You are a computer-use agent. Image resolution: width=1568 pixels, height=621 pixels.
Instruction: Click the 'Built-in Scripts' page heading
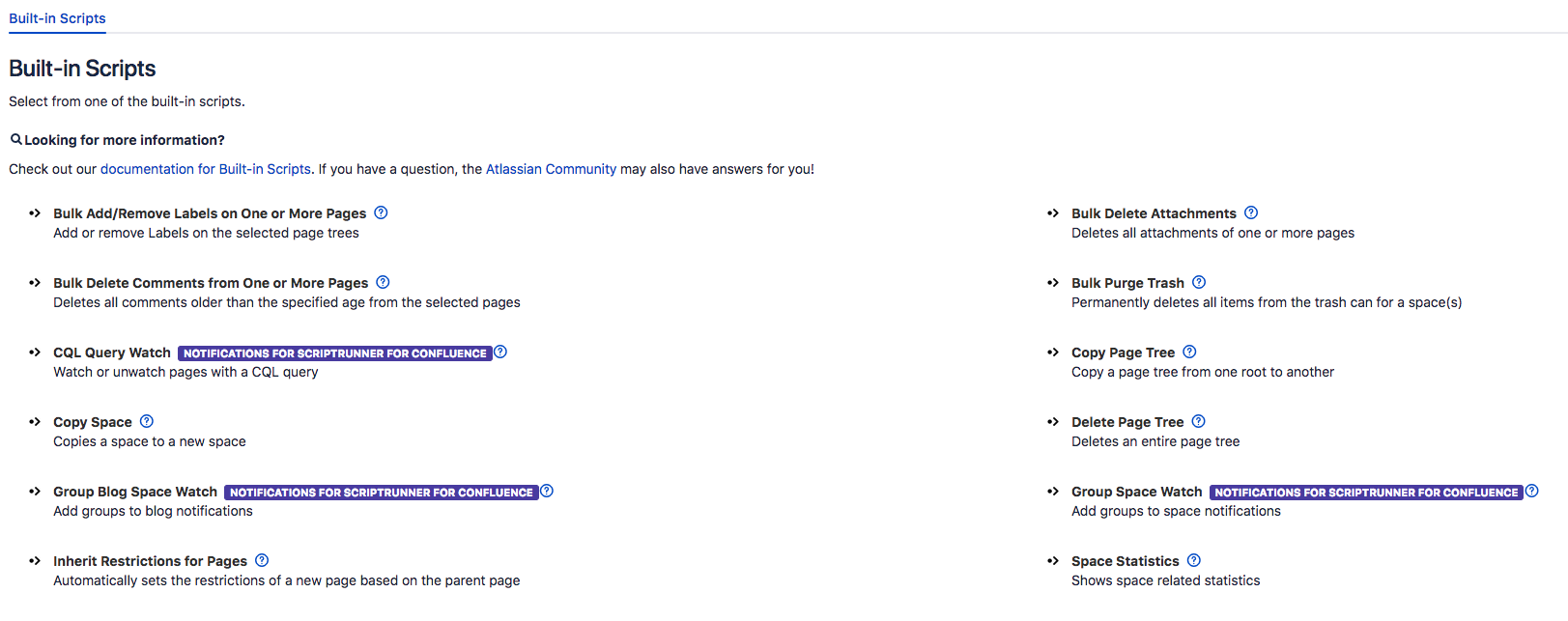coord(82,69)
